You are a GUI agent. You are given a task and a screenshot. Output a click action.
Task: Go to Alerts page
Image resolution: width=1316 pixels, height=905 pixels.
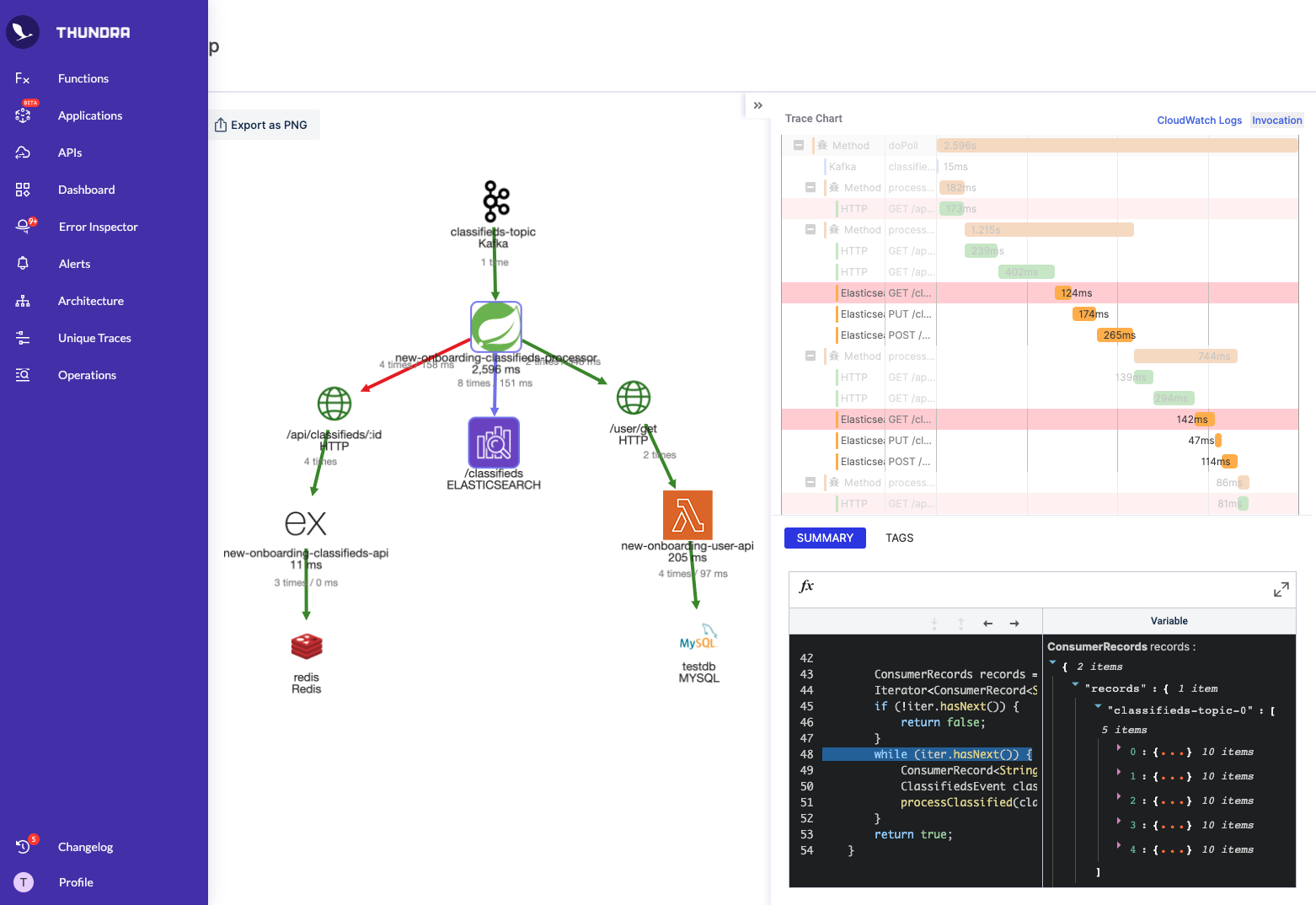(x=74, y=264)
